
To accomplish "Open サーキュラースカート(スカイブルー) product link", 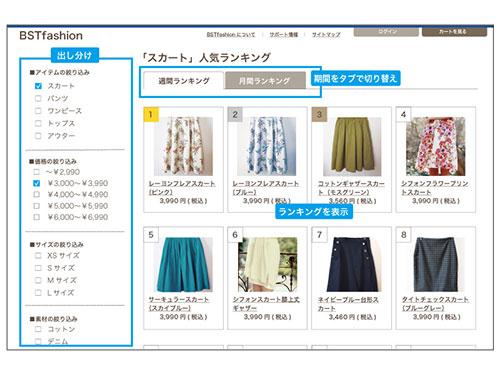I will pyautogui.click(x=179, y=304).
